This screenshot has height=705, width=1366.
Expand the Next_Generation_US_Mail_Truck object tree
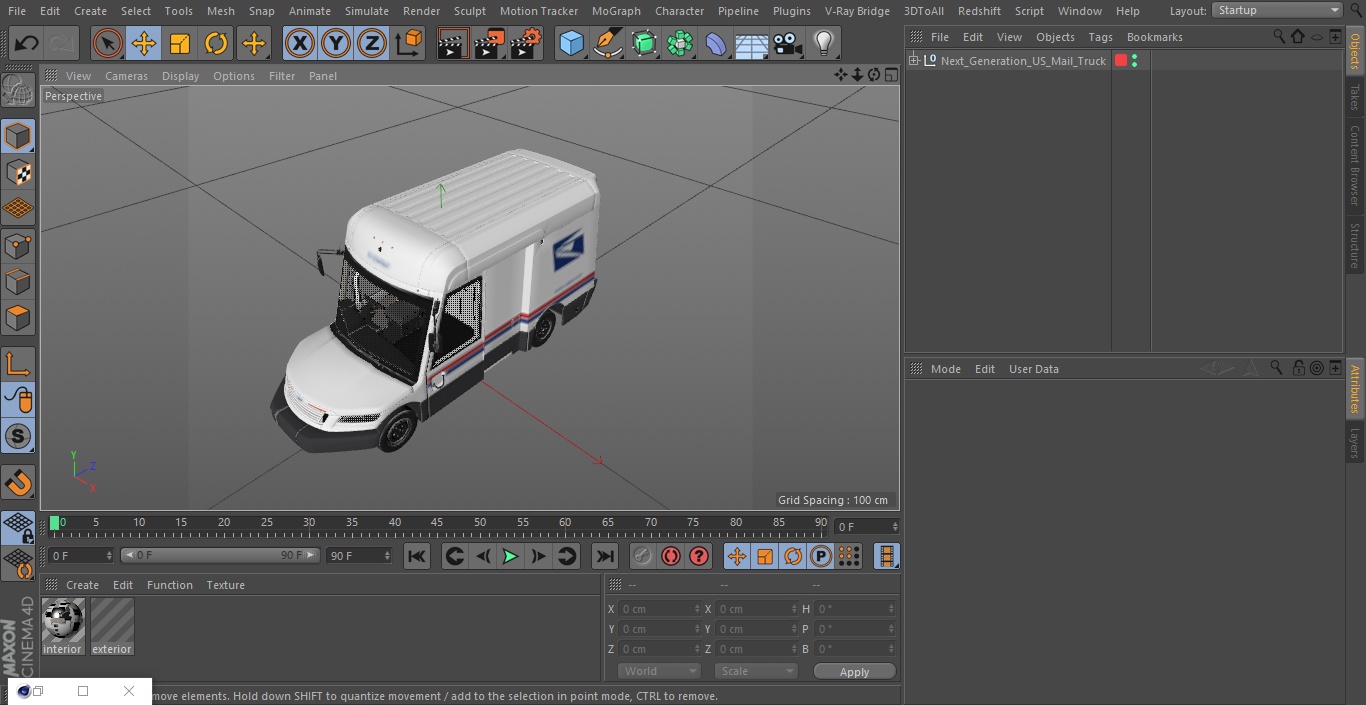pyautogui.click(x=913, y=61)
